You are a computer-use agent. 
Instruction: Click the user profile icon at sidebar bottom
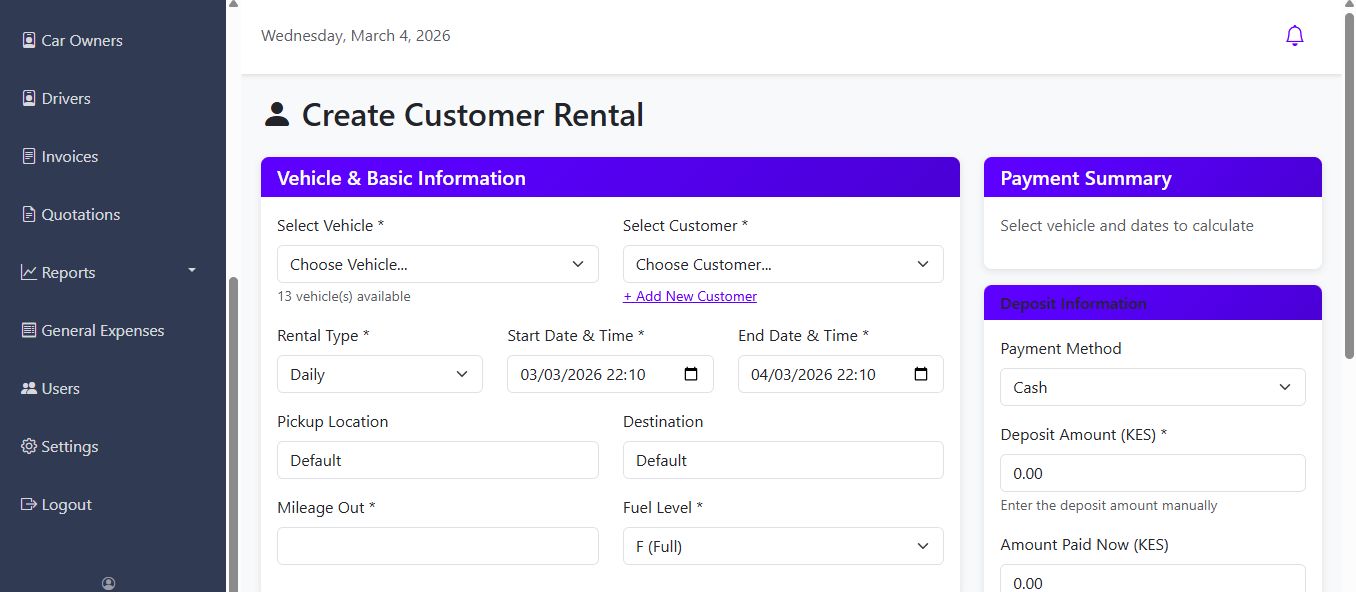[109, 583]
